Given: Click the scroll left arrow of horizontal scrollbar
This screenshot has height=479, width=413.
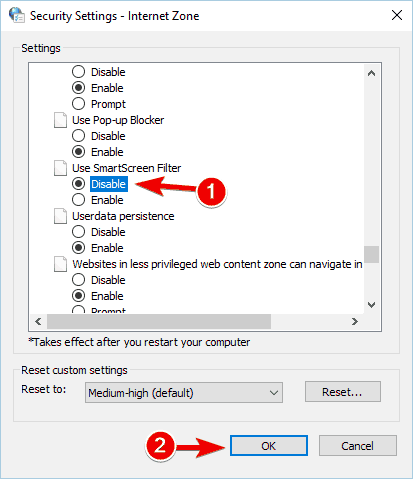Looking at the screenshot, I should pyautogui.click(x=38, y=321).
